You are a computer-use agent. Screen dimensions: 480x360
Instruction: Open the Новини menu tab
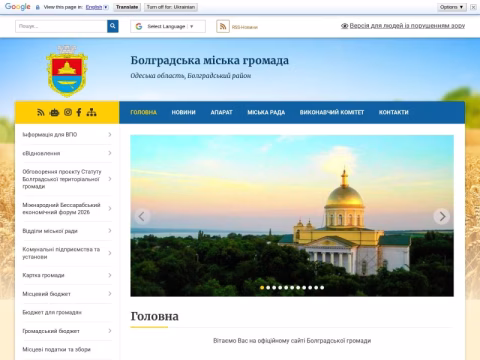coord(183,112)
